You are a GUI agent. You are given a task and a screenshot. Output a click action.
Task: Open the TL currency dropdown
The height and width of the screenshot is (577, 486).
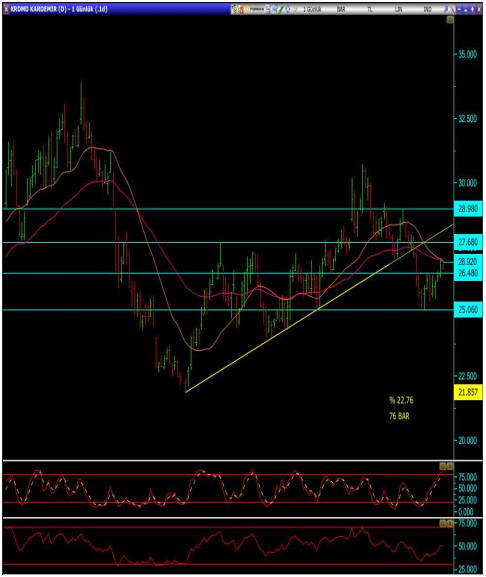[x=370, y=9]
